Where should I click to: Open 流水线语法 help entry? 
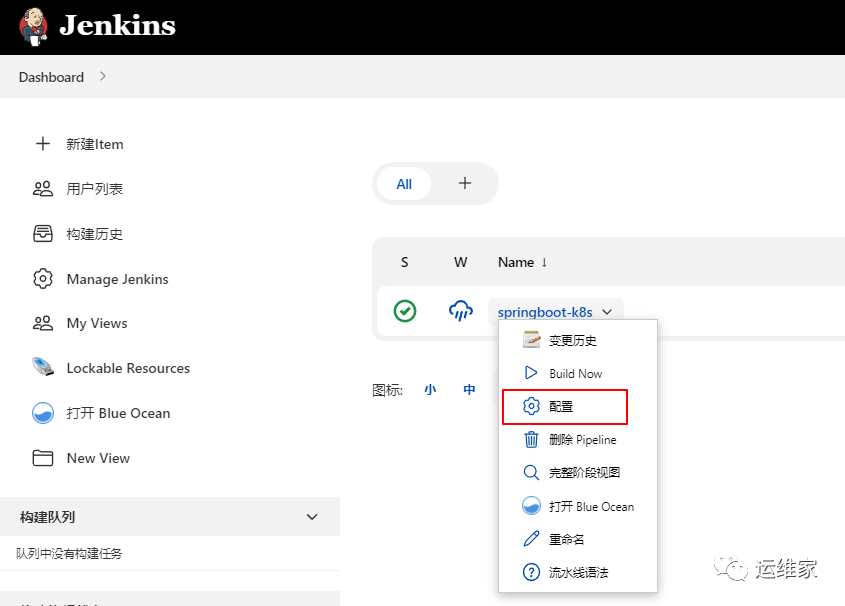(582, 572)
